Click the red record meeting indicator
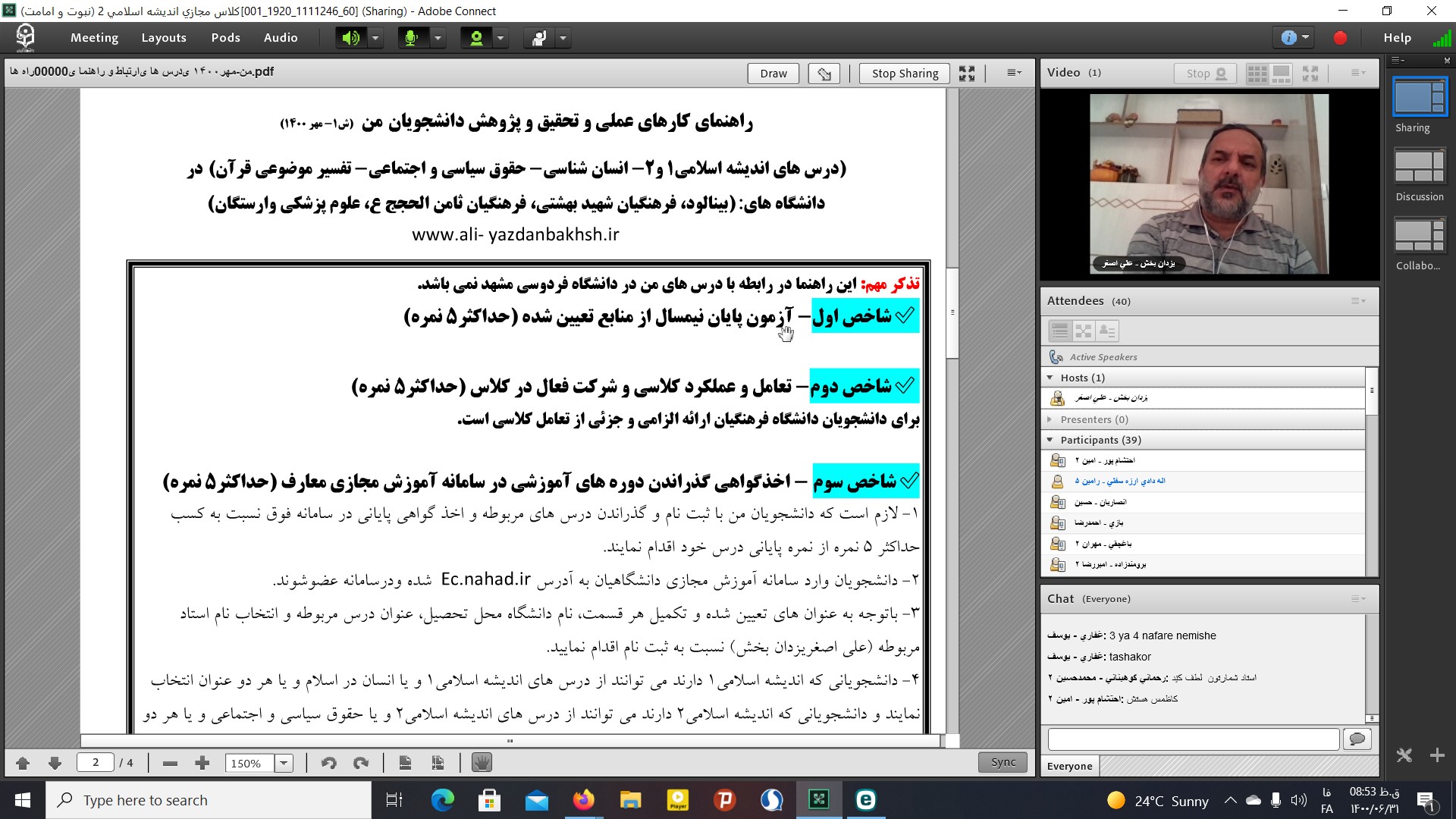This screenshot has width=1456, height=819. (x=1340, y=38)
